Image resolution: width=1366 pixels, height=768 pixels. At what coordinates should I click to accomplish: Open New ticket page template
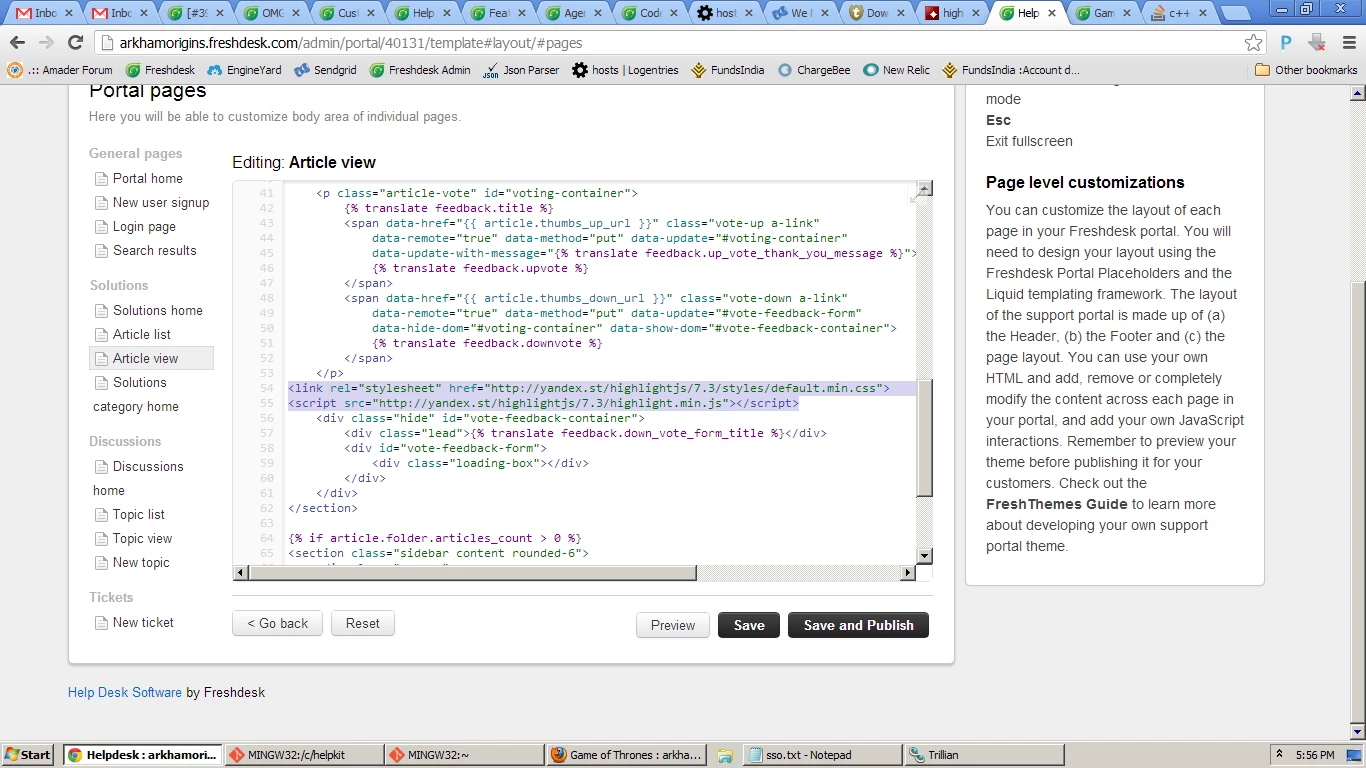[143, 622]
